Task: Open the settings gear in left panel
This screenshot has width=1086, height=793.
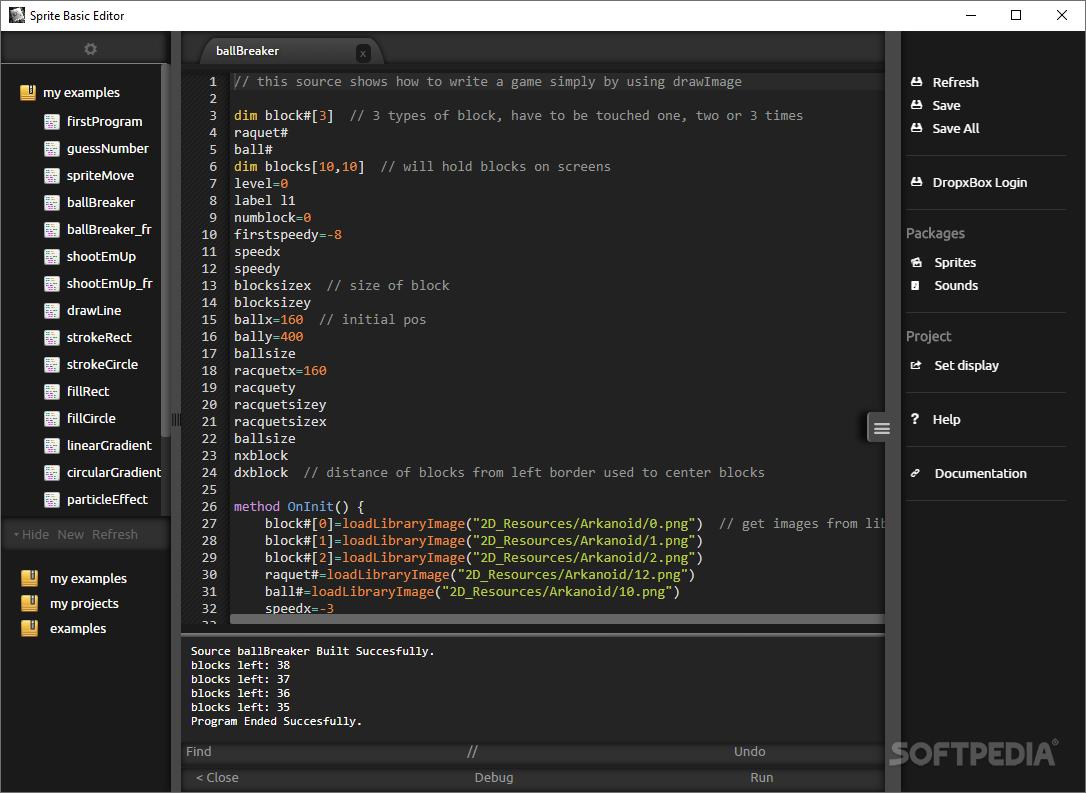Action: tap(90, 49)
